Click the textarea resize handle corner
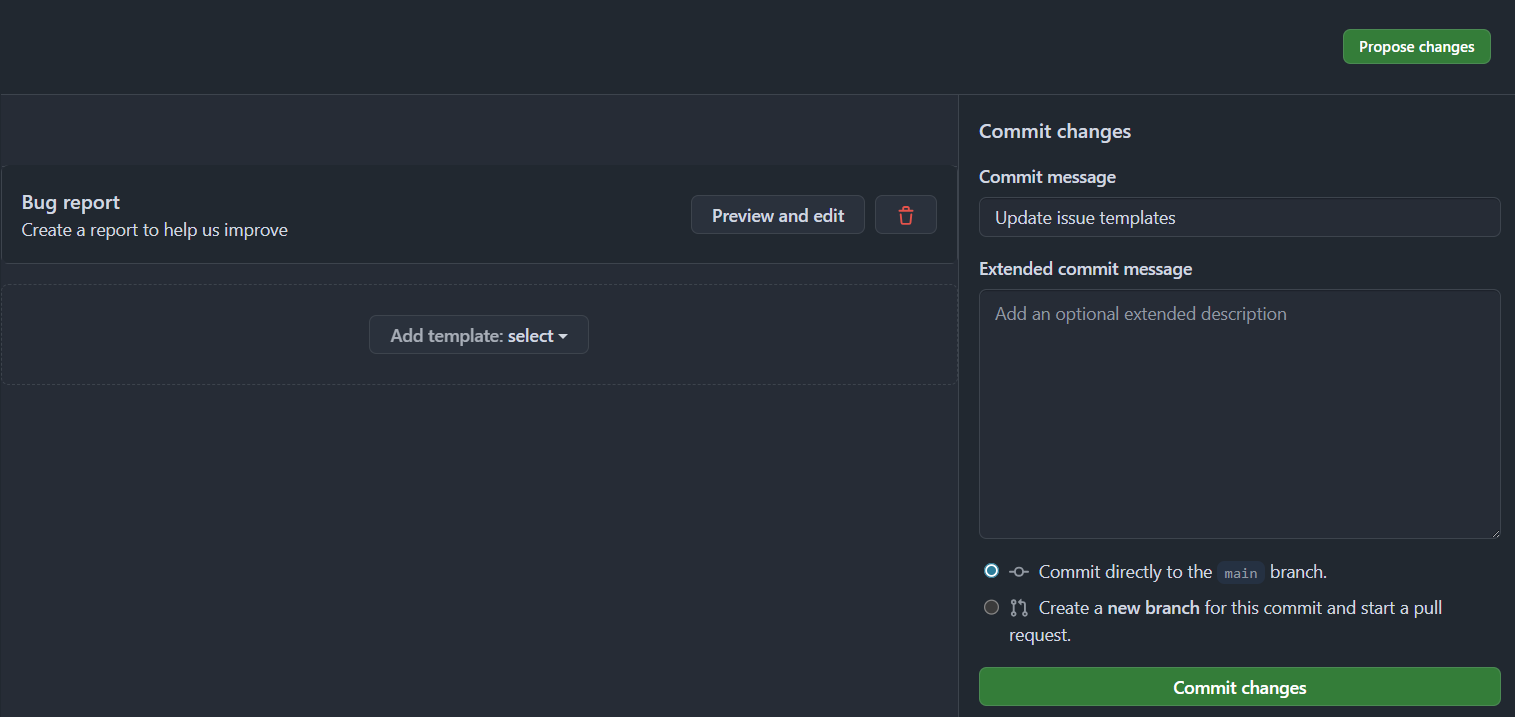 click(1494, 532)
